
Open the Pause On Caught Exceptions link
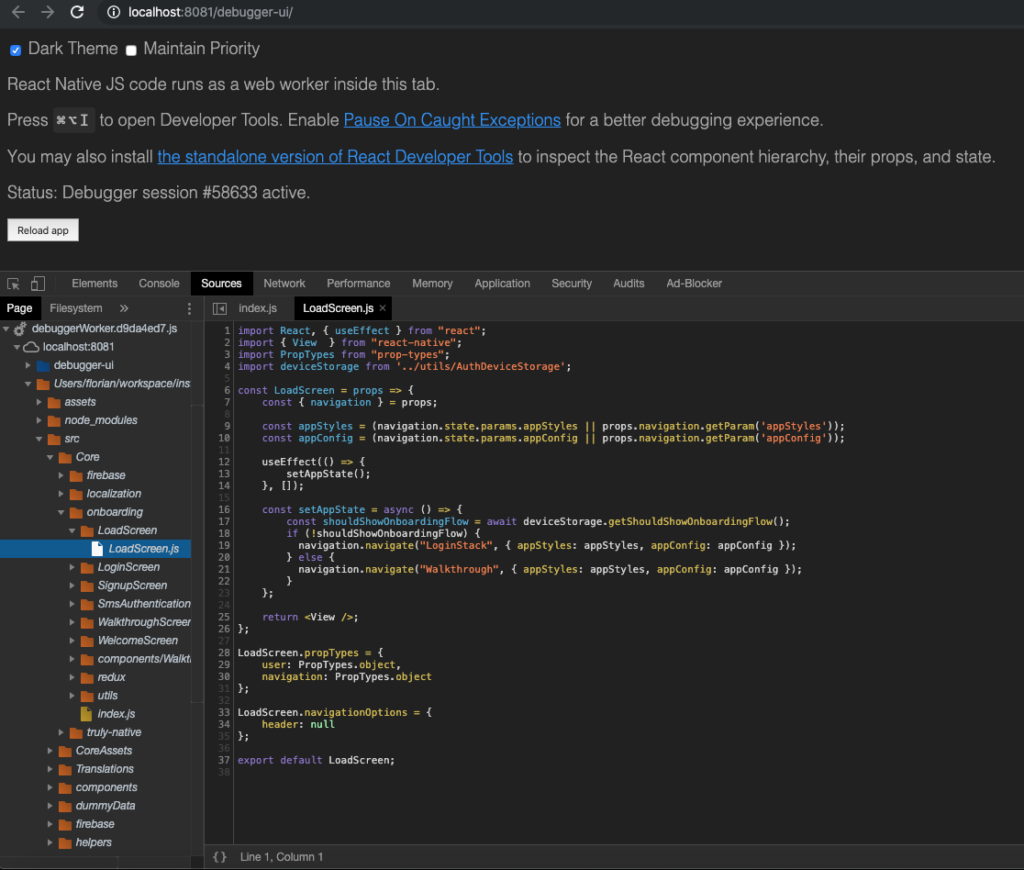[452, 119]
